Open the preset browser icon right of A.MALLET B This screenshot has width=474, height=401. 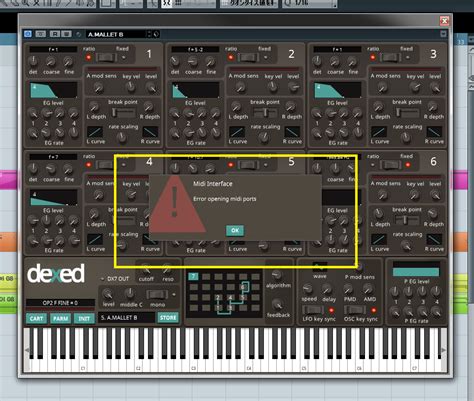pyautogui.click(x=156, y=34)
